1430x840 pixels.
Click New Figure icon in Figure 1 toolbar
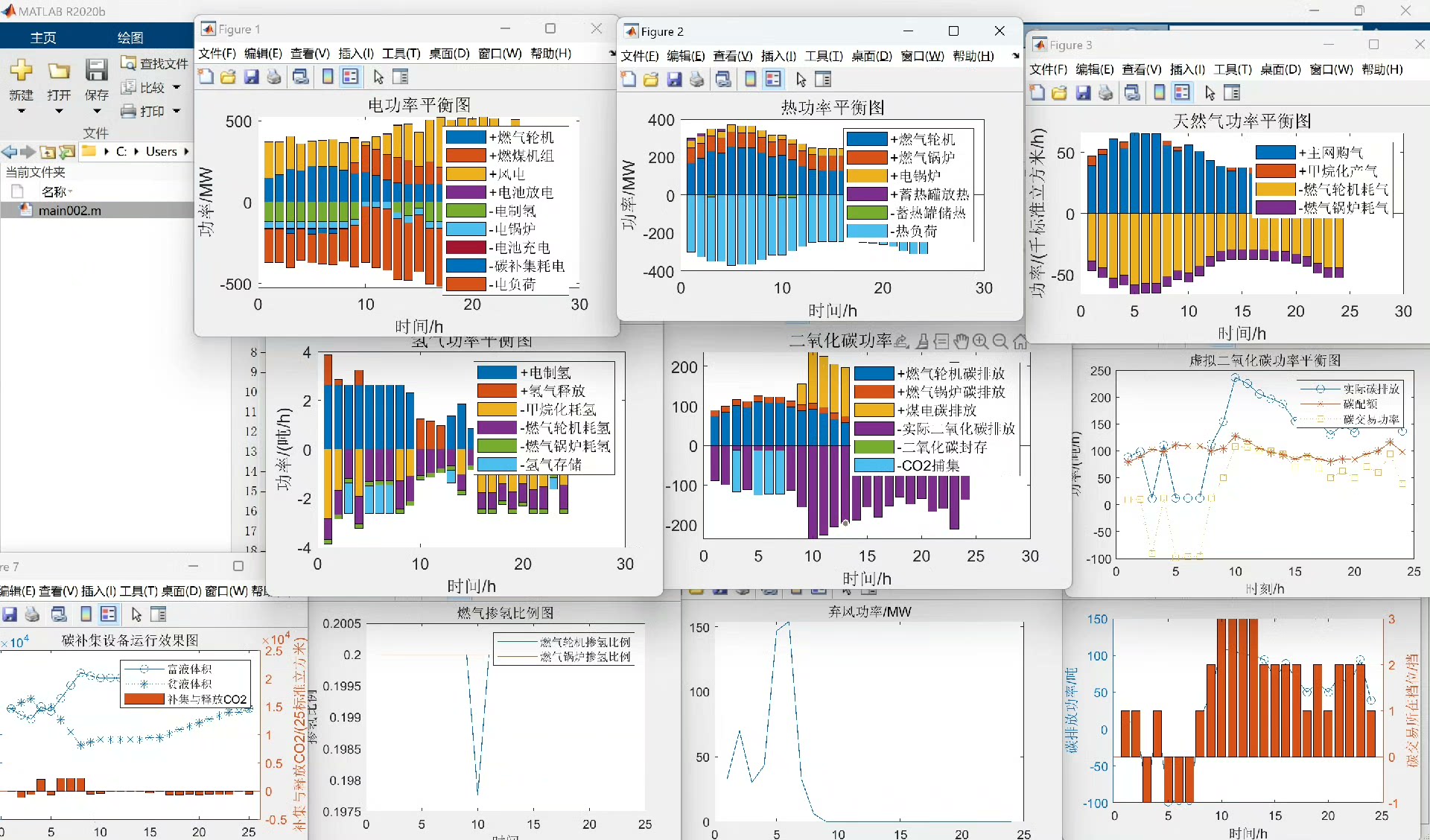(x=206, y=77)
